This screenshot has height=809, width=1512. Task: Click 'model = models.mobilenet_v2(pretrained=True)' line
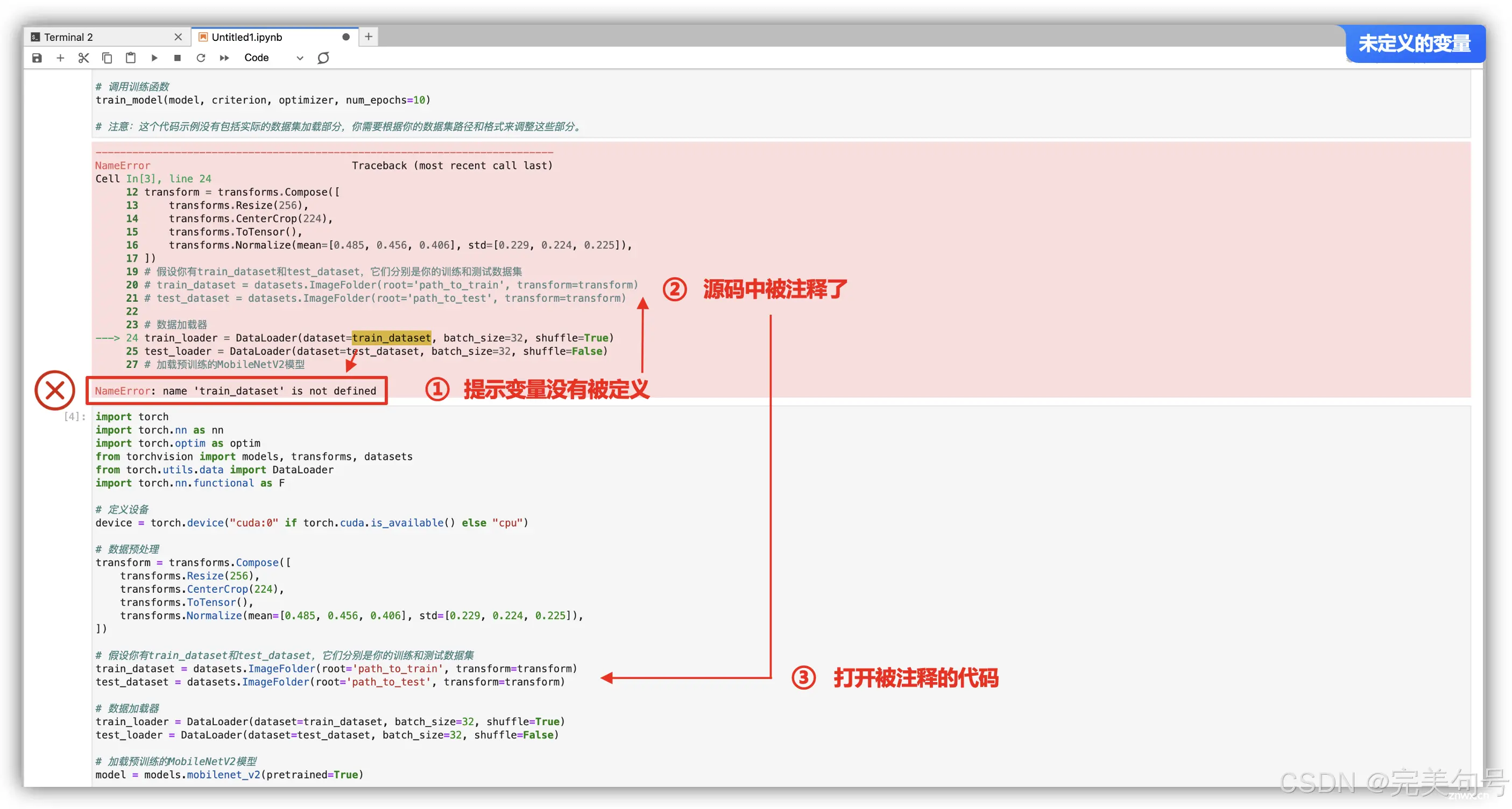pos(230,775)
